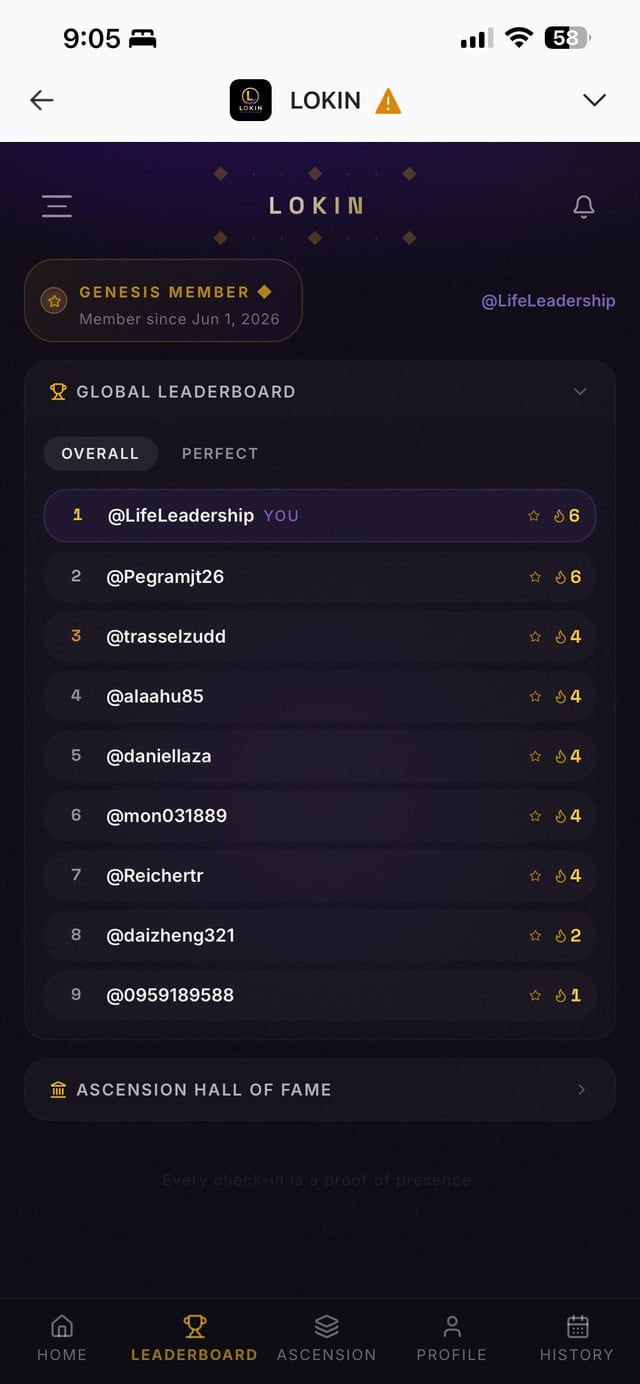The image size is (640, 1384).
Task: Tap the LOKIN app logo icon
Action: (251, 100)
